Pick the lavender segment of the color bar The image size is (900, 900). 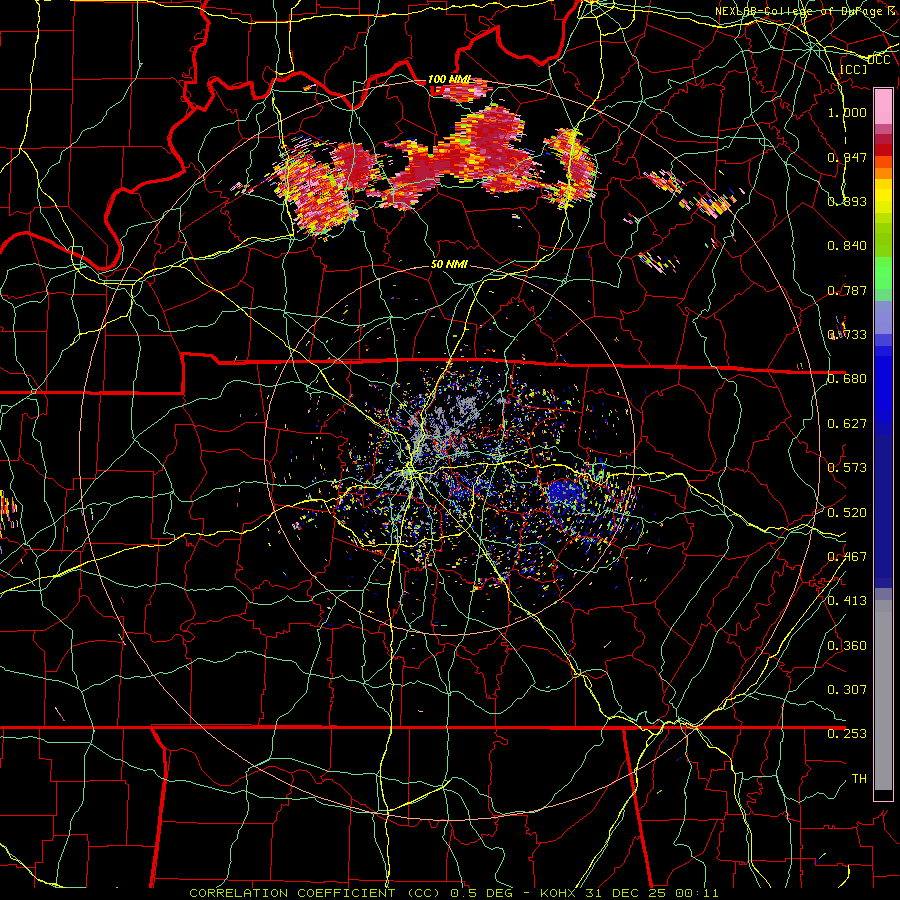coord(883,317)
